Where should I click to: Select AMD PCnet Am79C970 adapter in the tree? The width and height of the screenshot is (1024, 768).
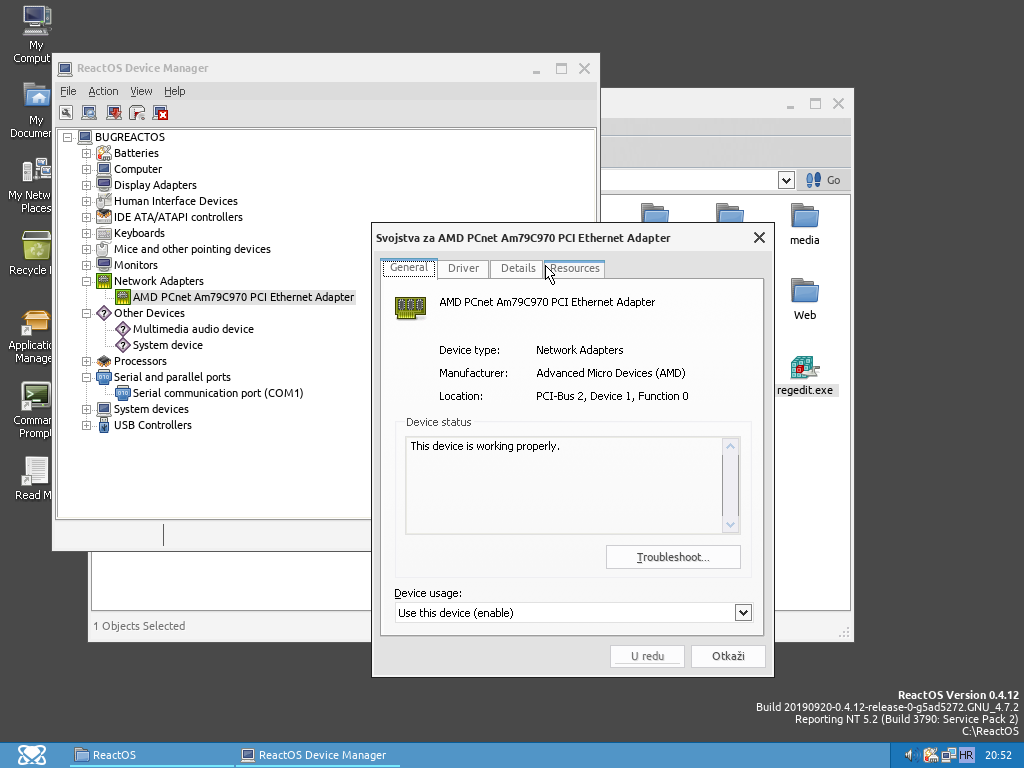pos(244,297)
